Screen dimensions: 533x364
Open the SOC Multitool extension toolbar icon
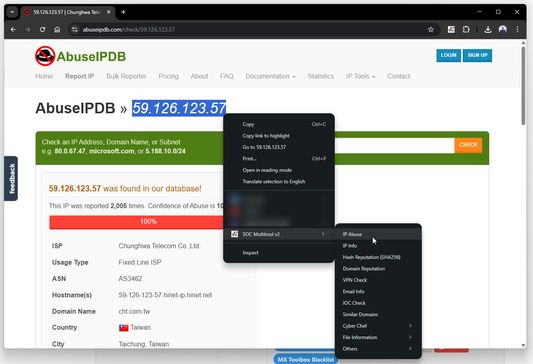pyautogui.click(x=451, y=30)
